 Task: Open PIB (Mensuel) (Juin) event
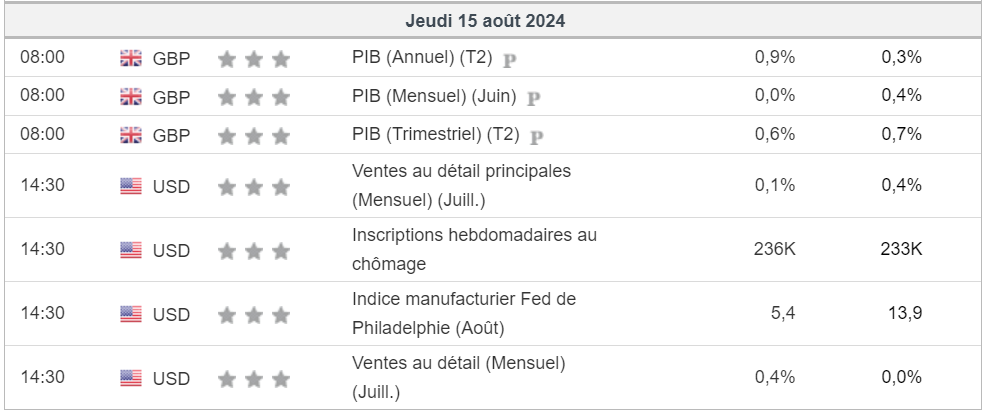[434, 96]
